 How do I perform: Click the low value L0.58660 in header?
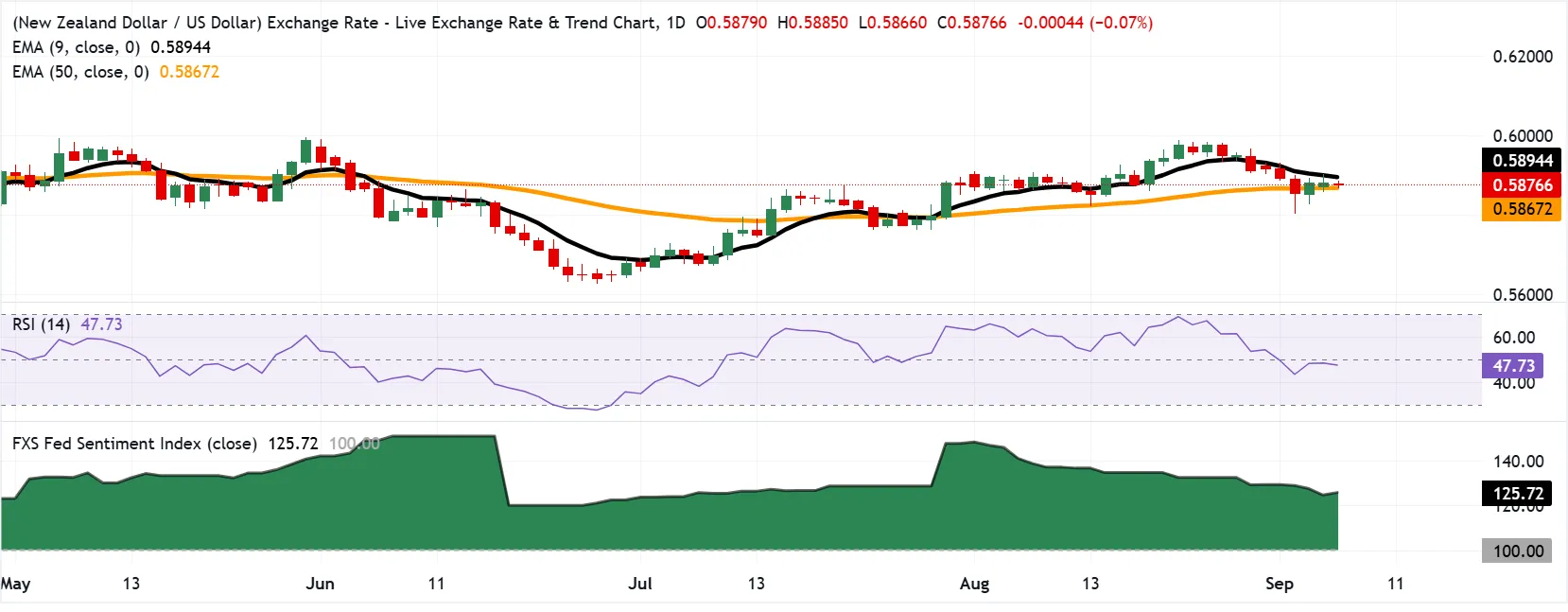pos(893,23)
